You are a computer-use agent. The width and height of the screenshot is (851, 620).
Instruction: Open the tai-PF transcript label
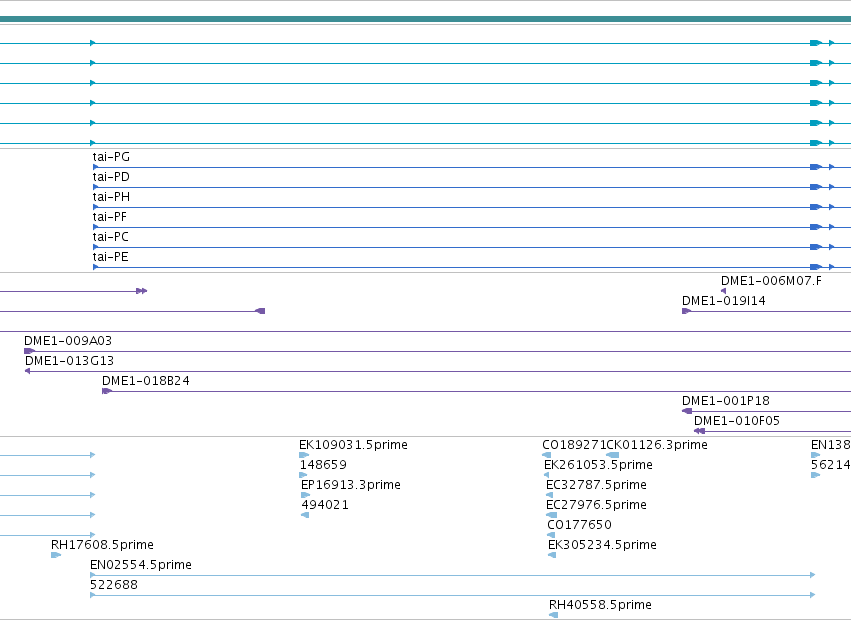pyautogui.click(x=110, y=217)
